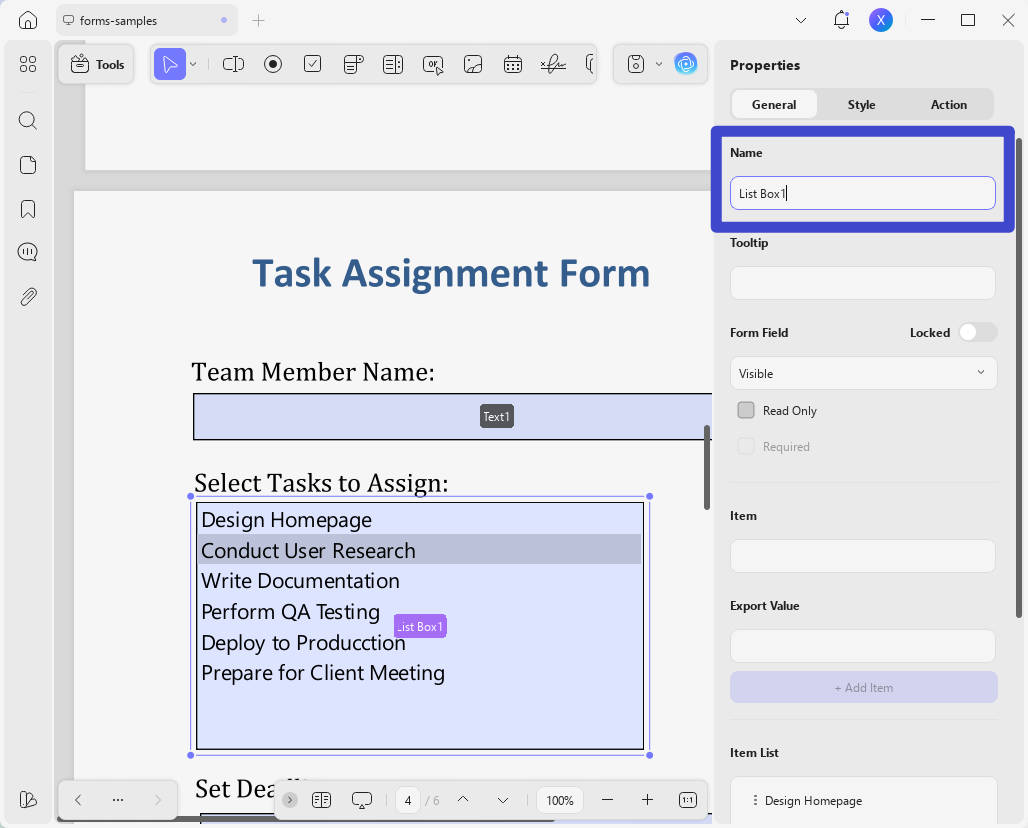Click the Item input field

coord(862,556)
